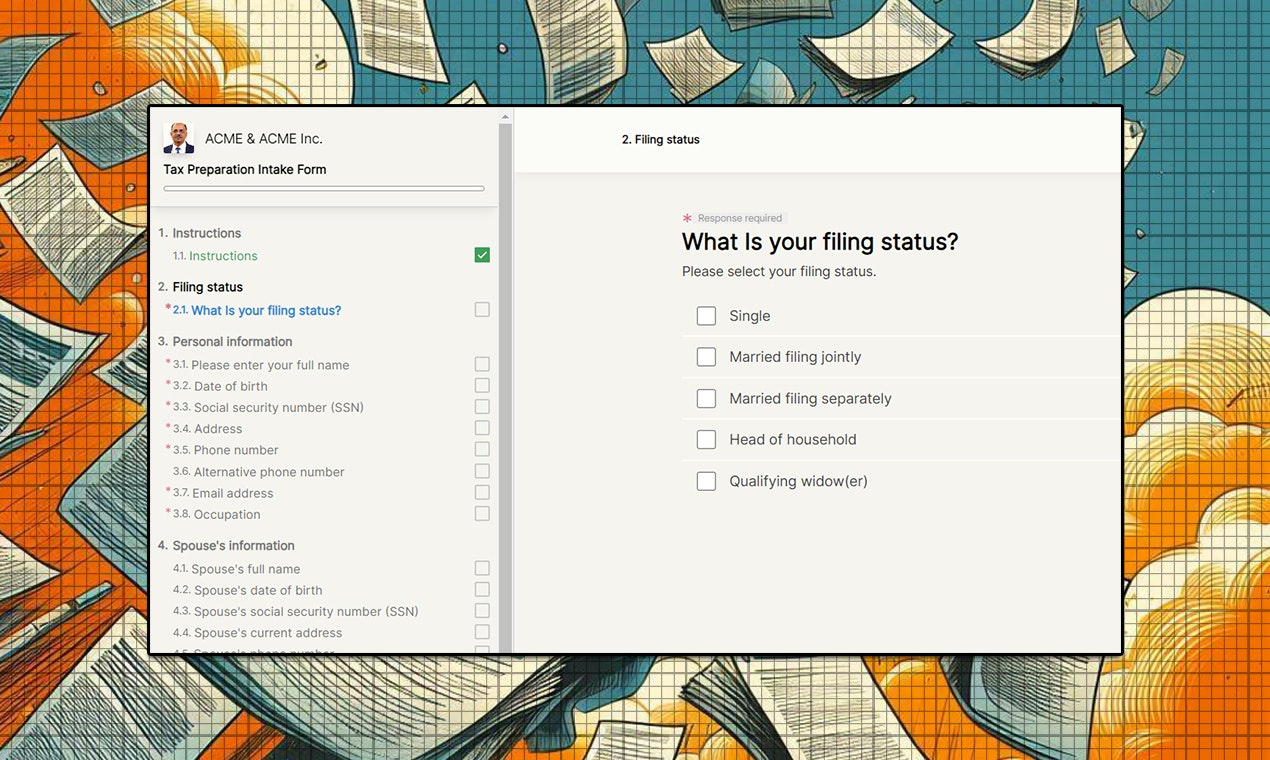Go to 4.1 Spouse's full name

tap(236, 569)
